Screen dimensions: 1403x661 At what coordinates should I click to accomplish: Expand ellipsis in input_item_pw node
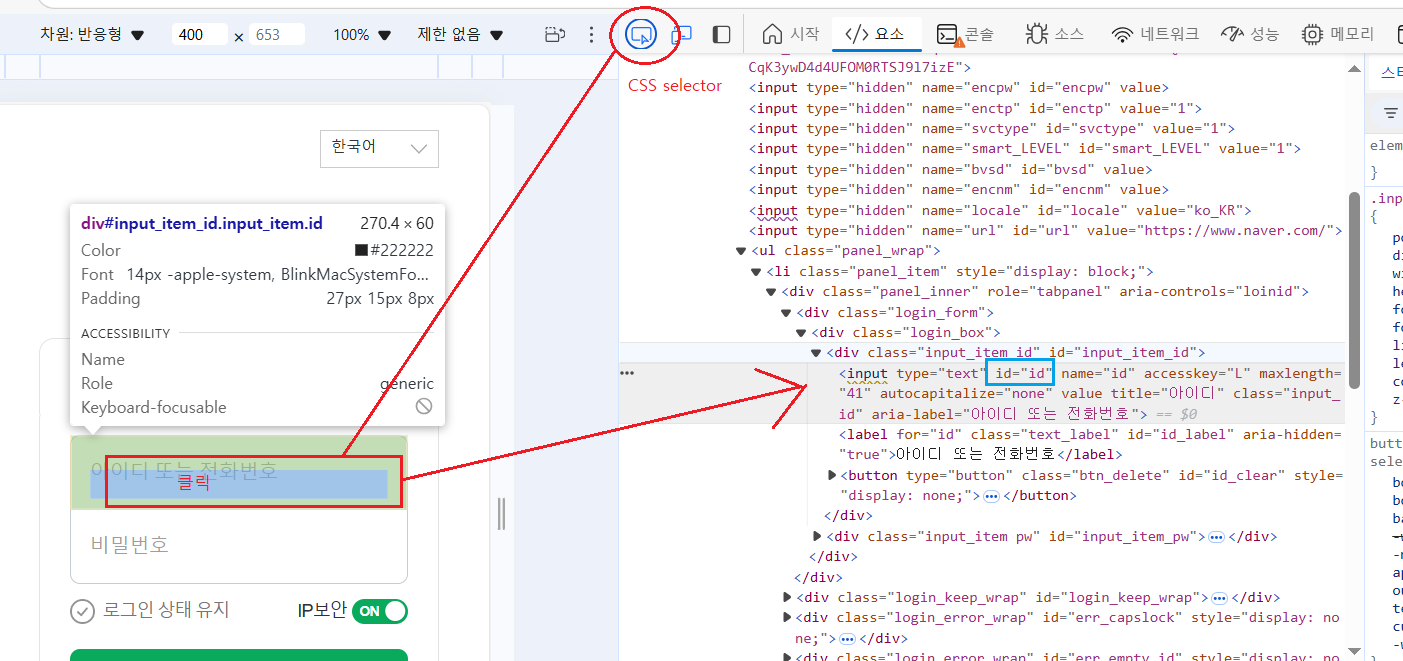pos(1216,537)
